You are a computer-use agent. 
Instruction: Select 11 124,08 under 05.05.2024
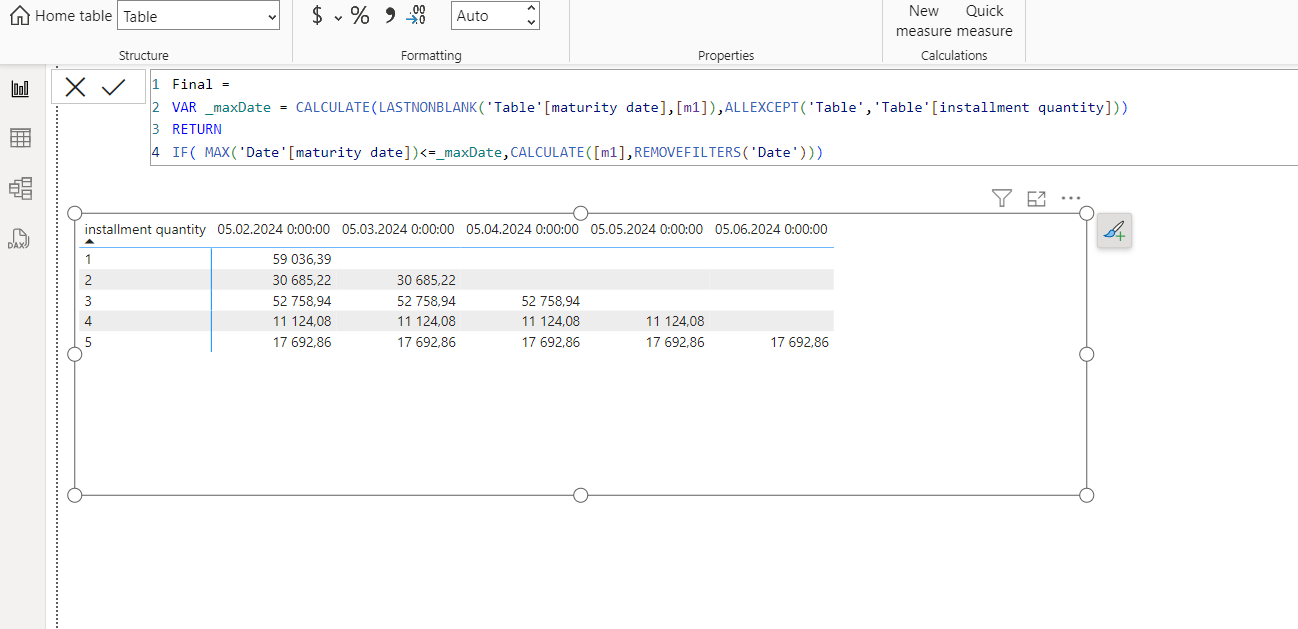(x=675, y=321)
